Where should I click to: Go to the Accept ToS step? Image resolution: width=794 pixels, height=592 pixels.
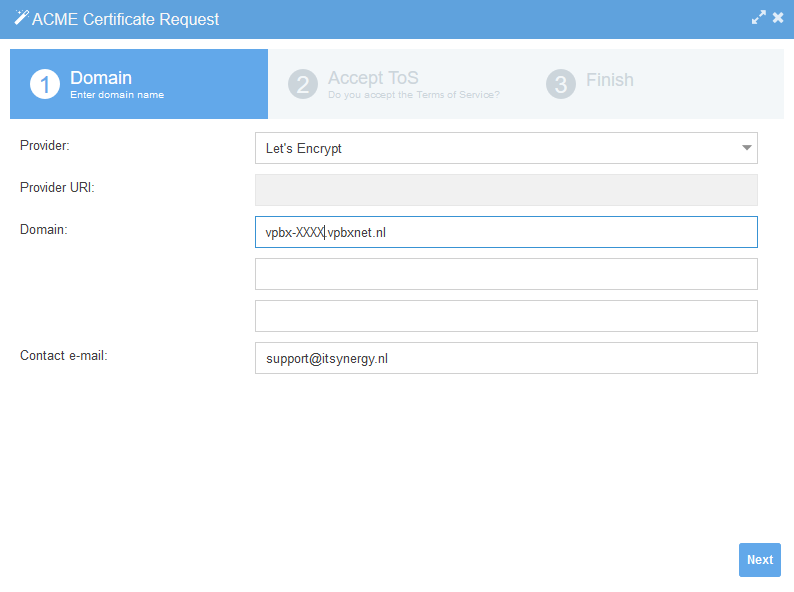(396, 84)
